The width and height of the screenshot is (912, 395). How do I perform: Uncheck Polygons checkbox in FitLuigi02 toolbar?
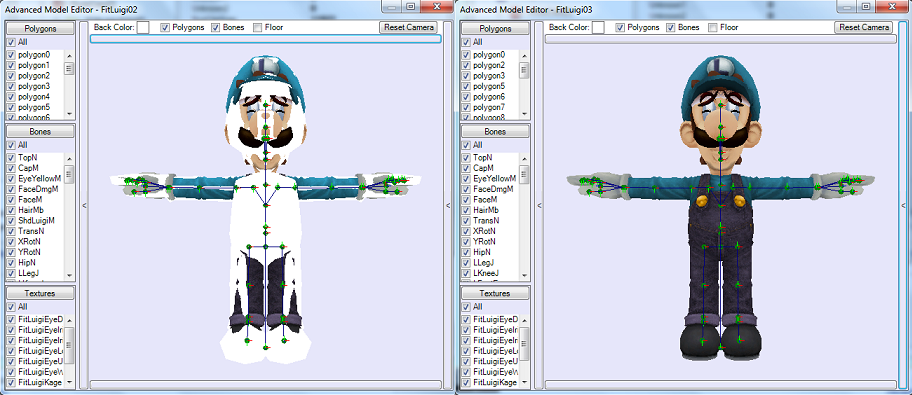pos(165,27)
